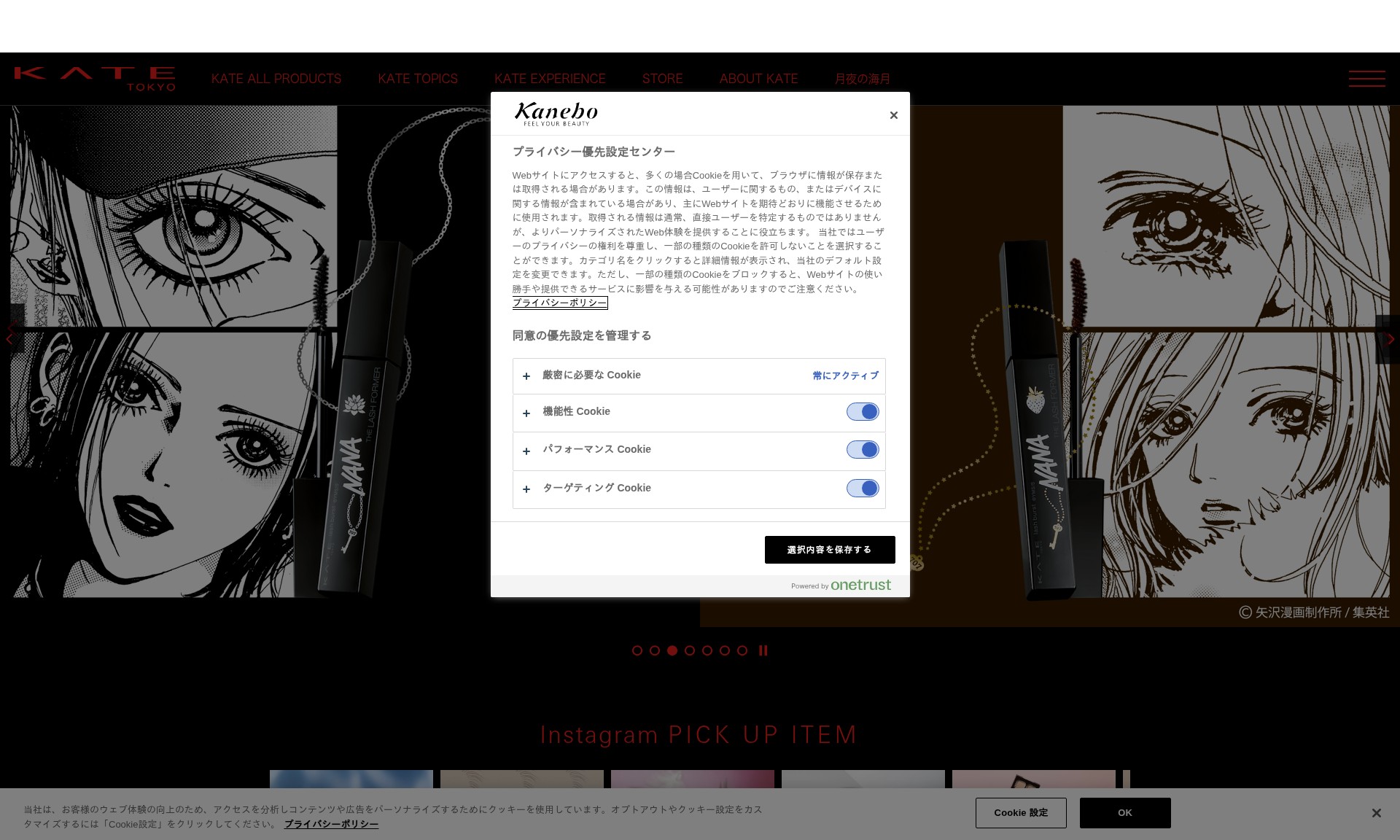The height and width of the screenshot is (840, 1400).
Task: Open 月夜の海月 menu item
Action: [x=862, y=79]
